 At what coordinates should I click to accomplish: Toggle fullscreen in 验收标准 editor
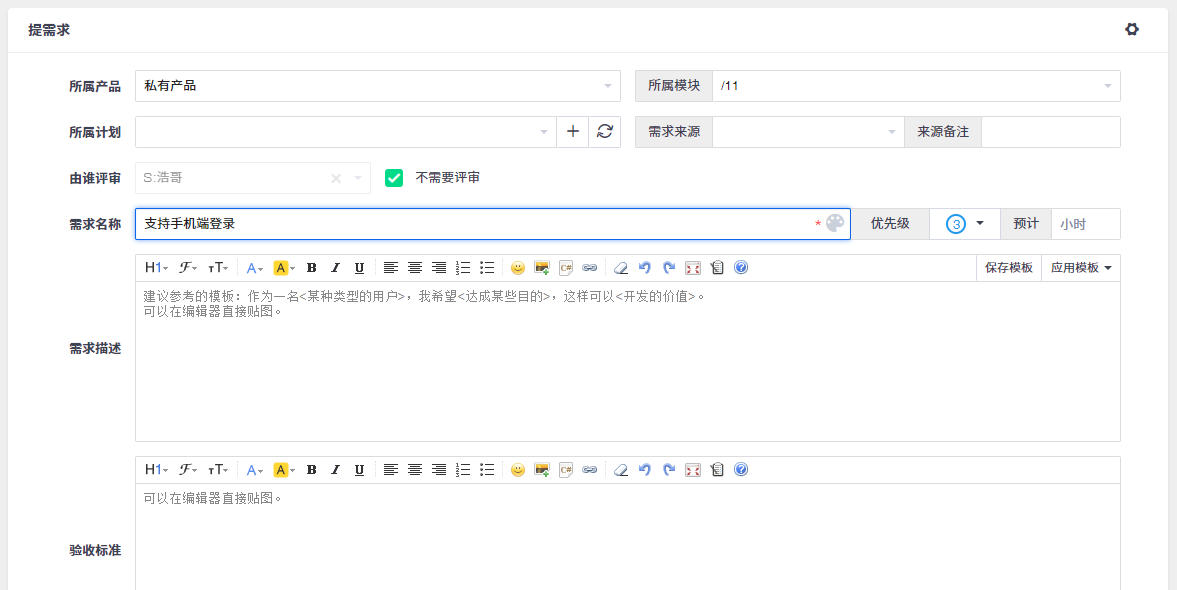click(693, 469)
